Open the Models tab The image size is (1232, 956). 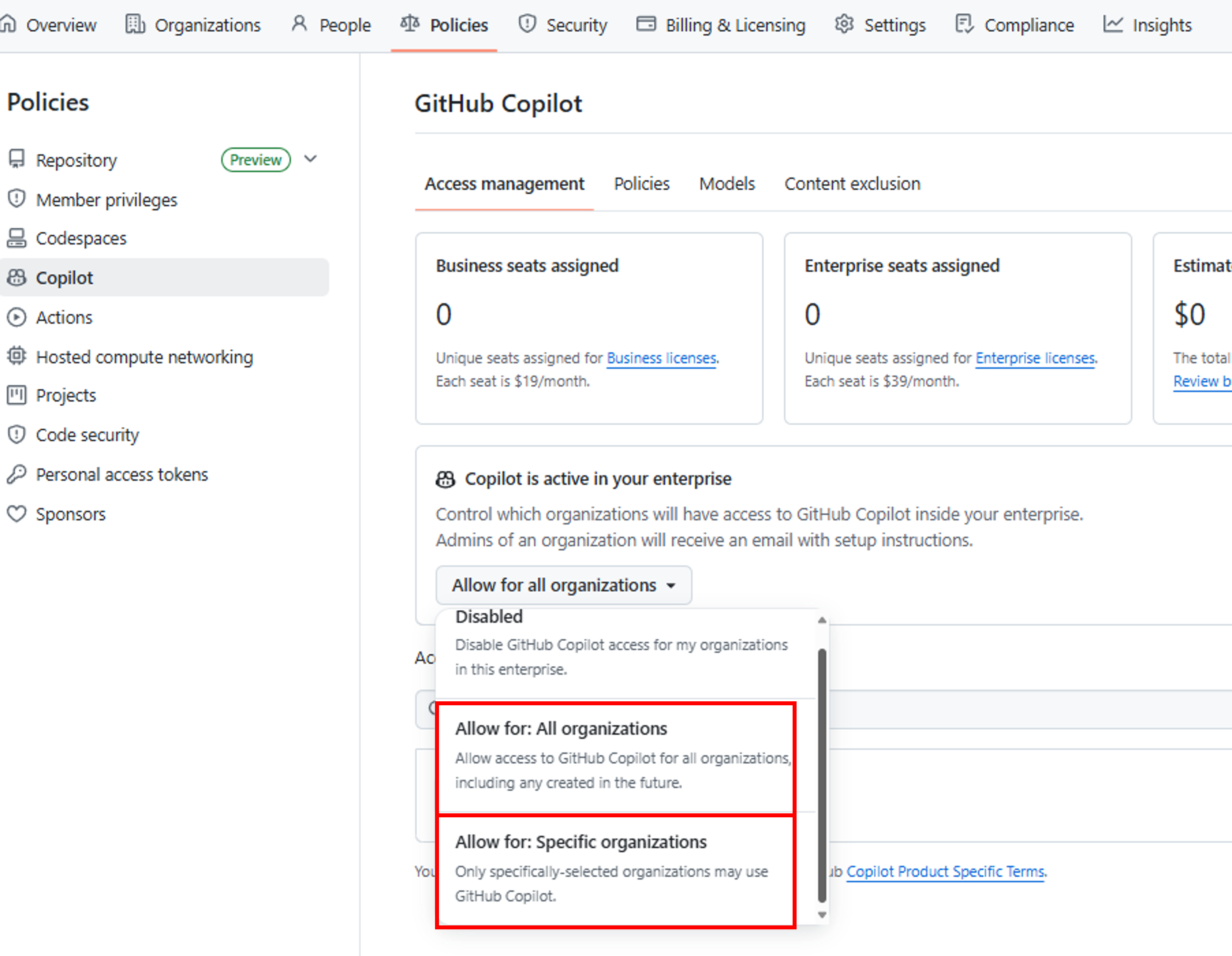click(727, 184)
